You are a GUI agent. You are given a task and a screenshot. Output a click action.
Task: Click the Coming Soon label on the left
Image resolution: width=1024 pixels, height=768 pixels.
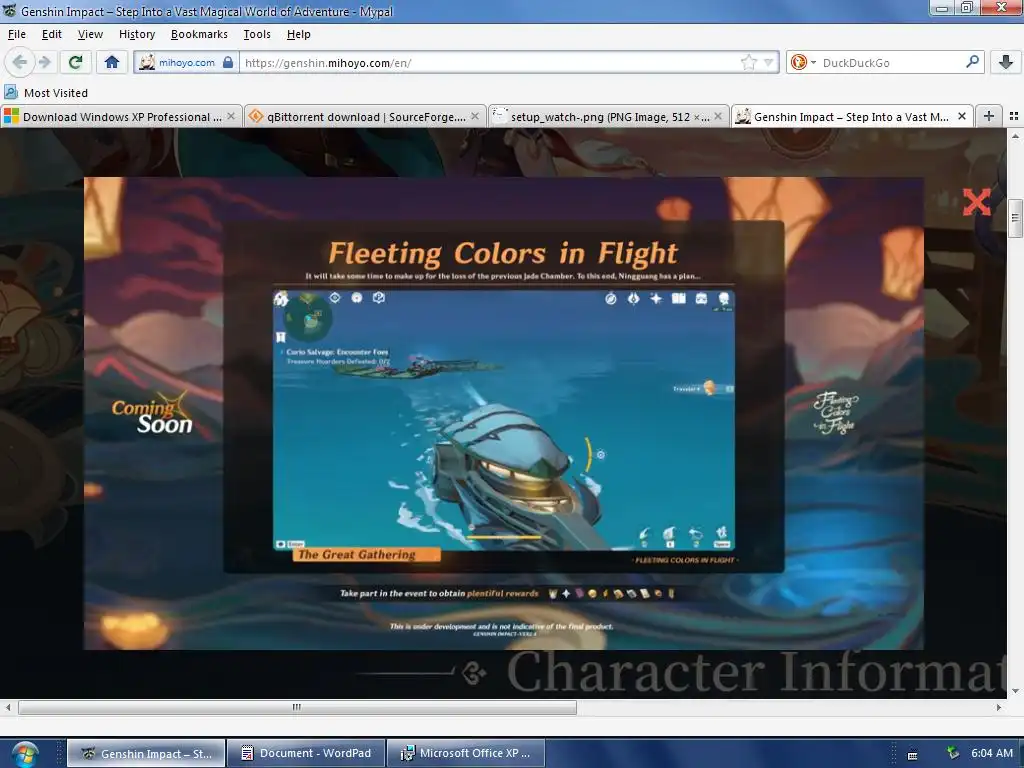pyautogui.click(x=152, y=415)
